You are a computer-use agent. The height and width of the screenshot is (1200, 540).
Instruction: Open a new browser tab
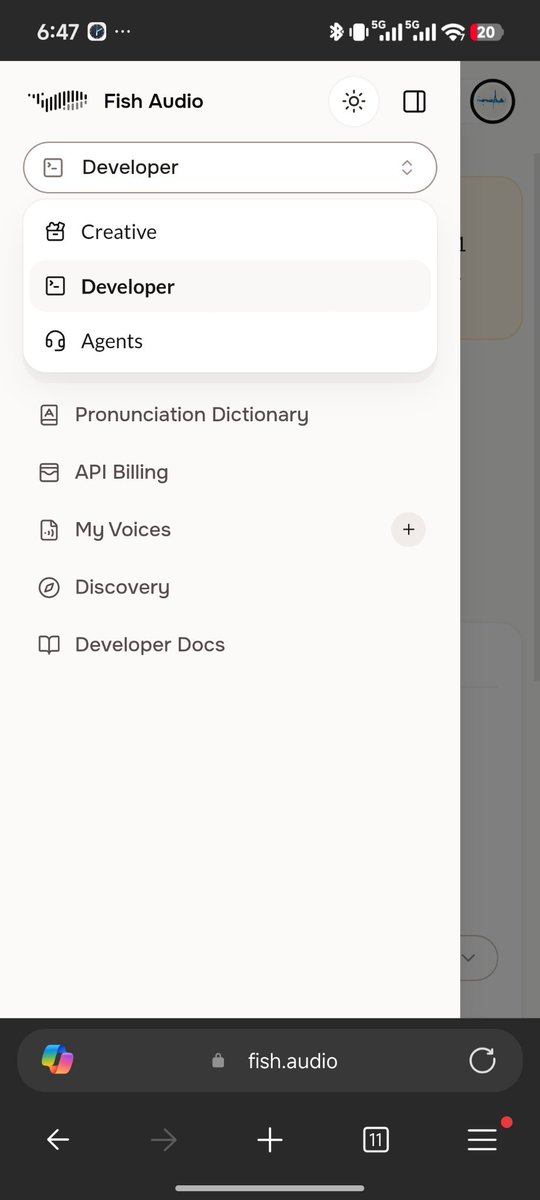(x=270, y=1139)
